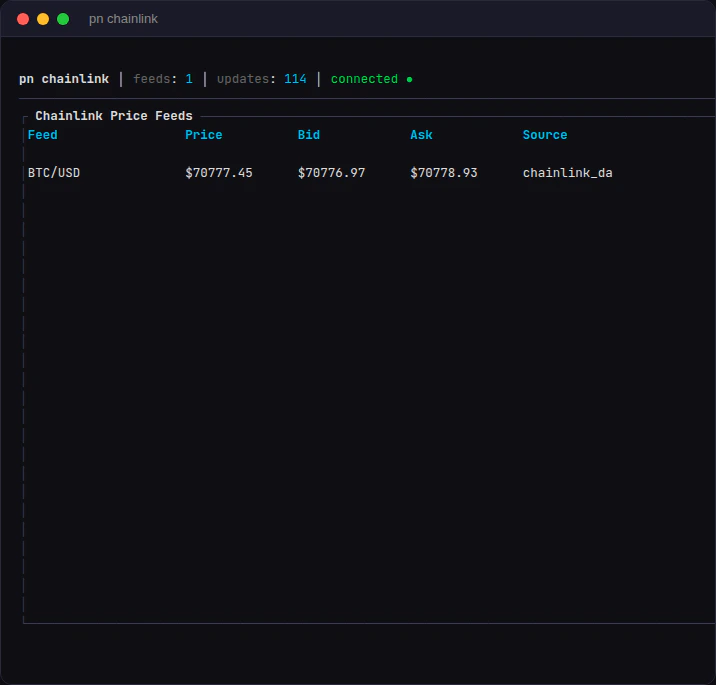Click the 'feeds:' status label
This screenshot has height=685, width=716.
(155, 79)
